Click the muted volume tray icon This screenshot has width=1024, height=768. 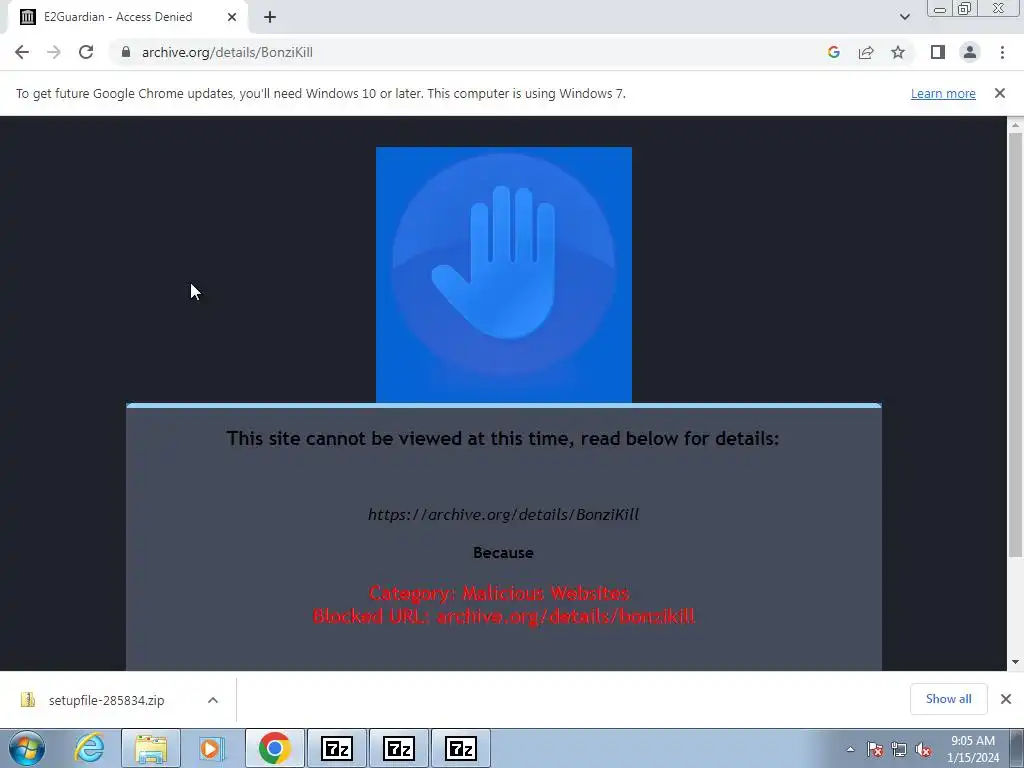coord(923,749)
